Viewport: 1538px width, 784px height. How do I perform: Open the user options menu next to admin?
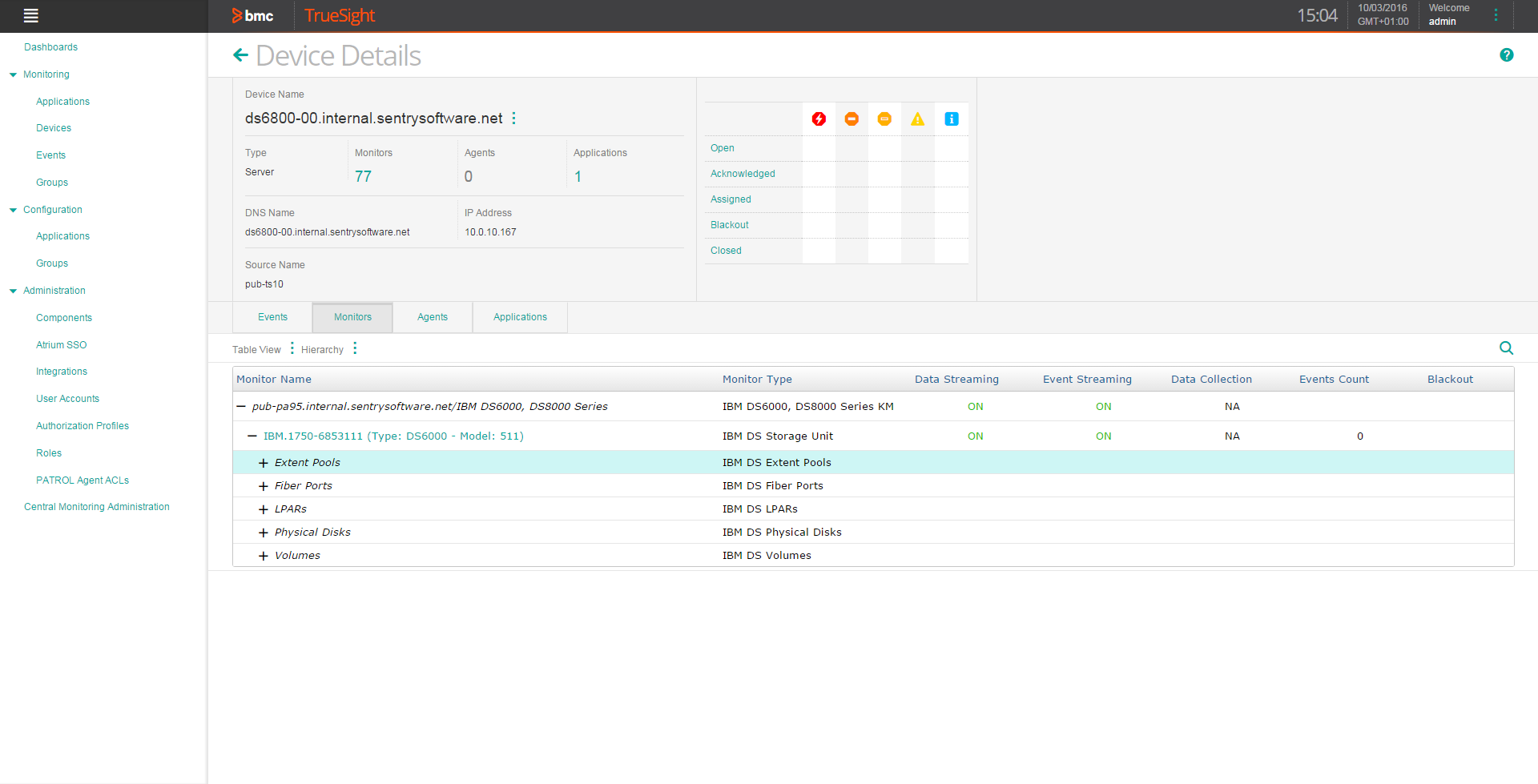click(x=1496, y=15)
